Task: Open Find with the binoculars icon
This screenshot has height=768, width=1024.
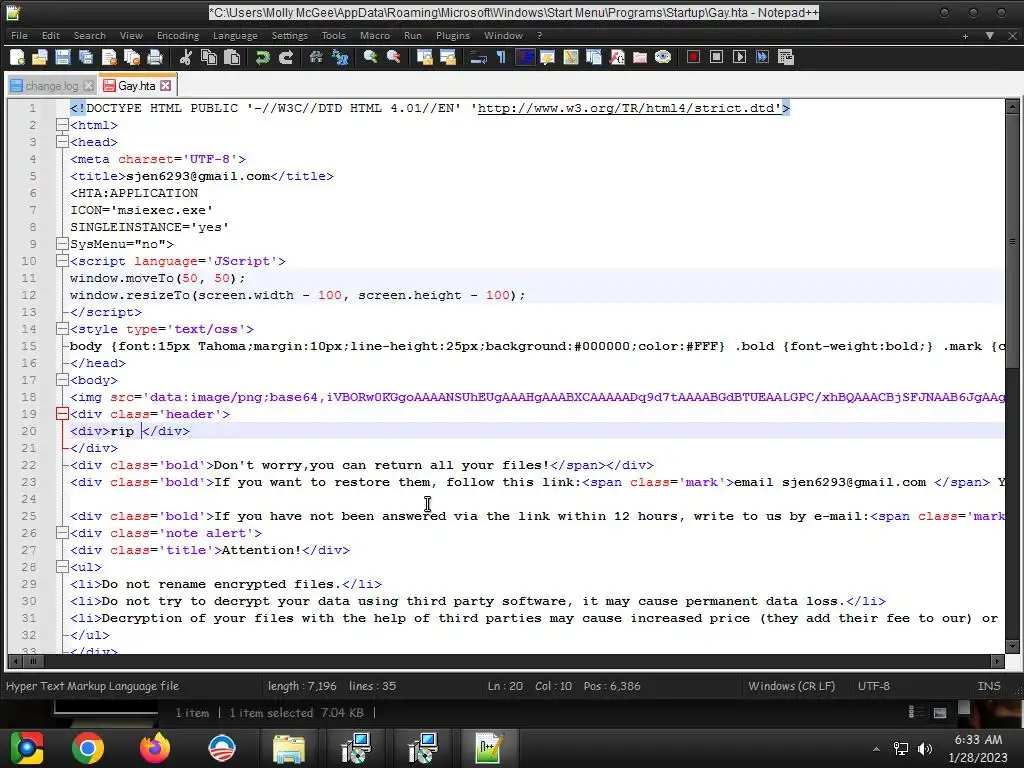Action: click(x=316, y=57)
